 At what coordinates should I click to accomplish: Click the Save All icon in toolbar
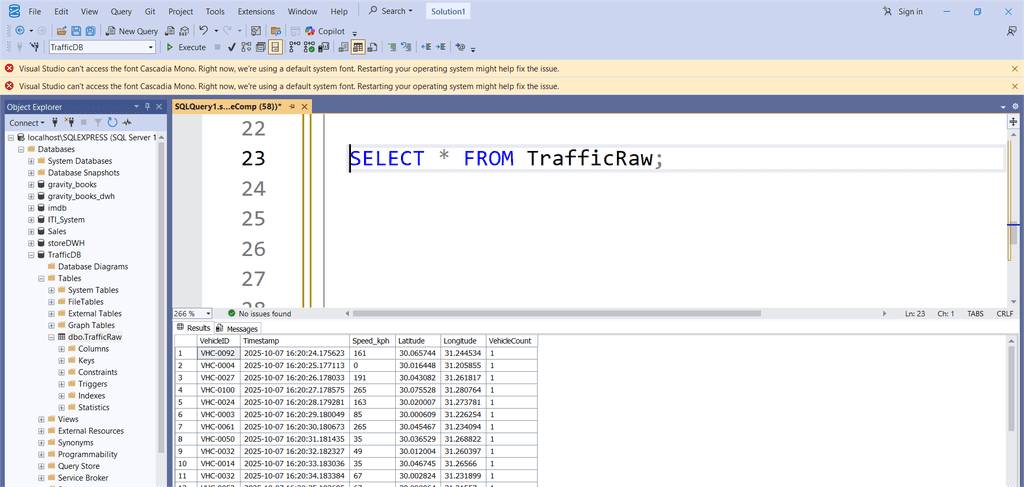coord(91,31)
